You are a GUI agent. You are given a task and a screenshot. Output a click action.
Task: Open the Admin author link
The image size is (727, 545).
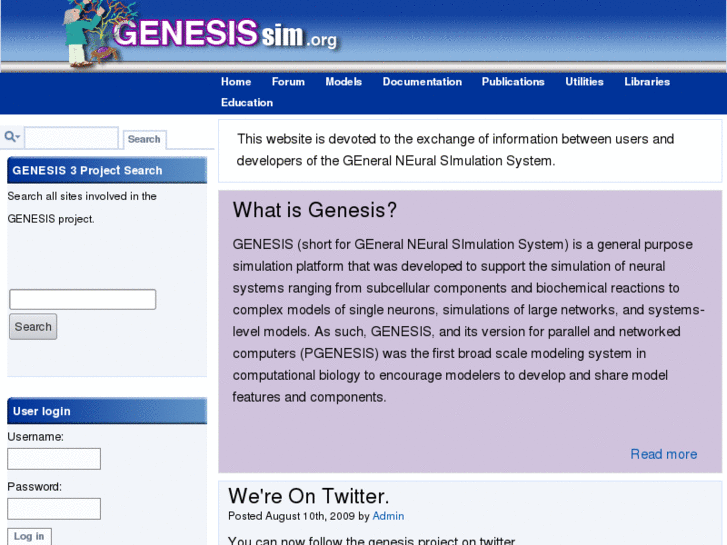[x=388, y=516]
